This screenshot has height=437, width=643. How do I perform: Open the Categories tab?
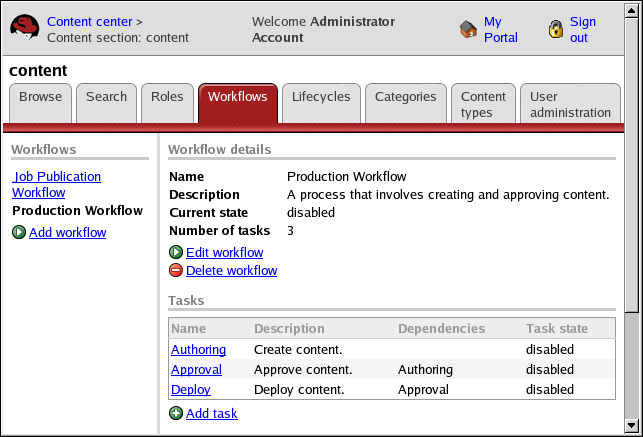tap(406, 103)
